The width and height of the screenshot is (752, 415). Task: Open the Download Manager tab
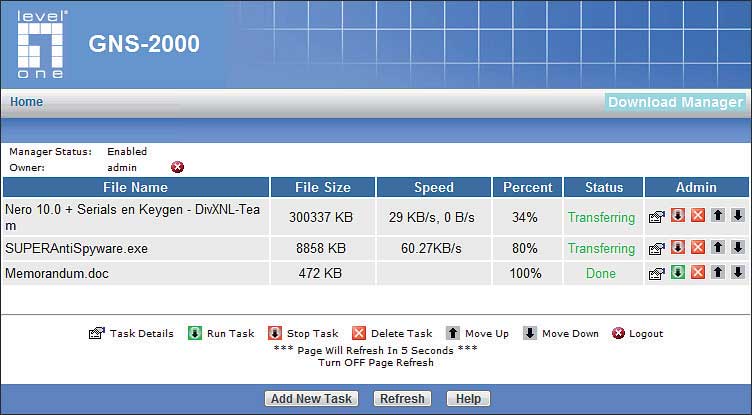point(675,102)
